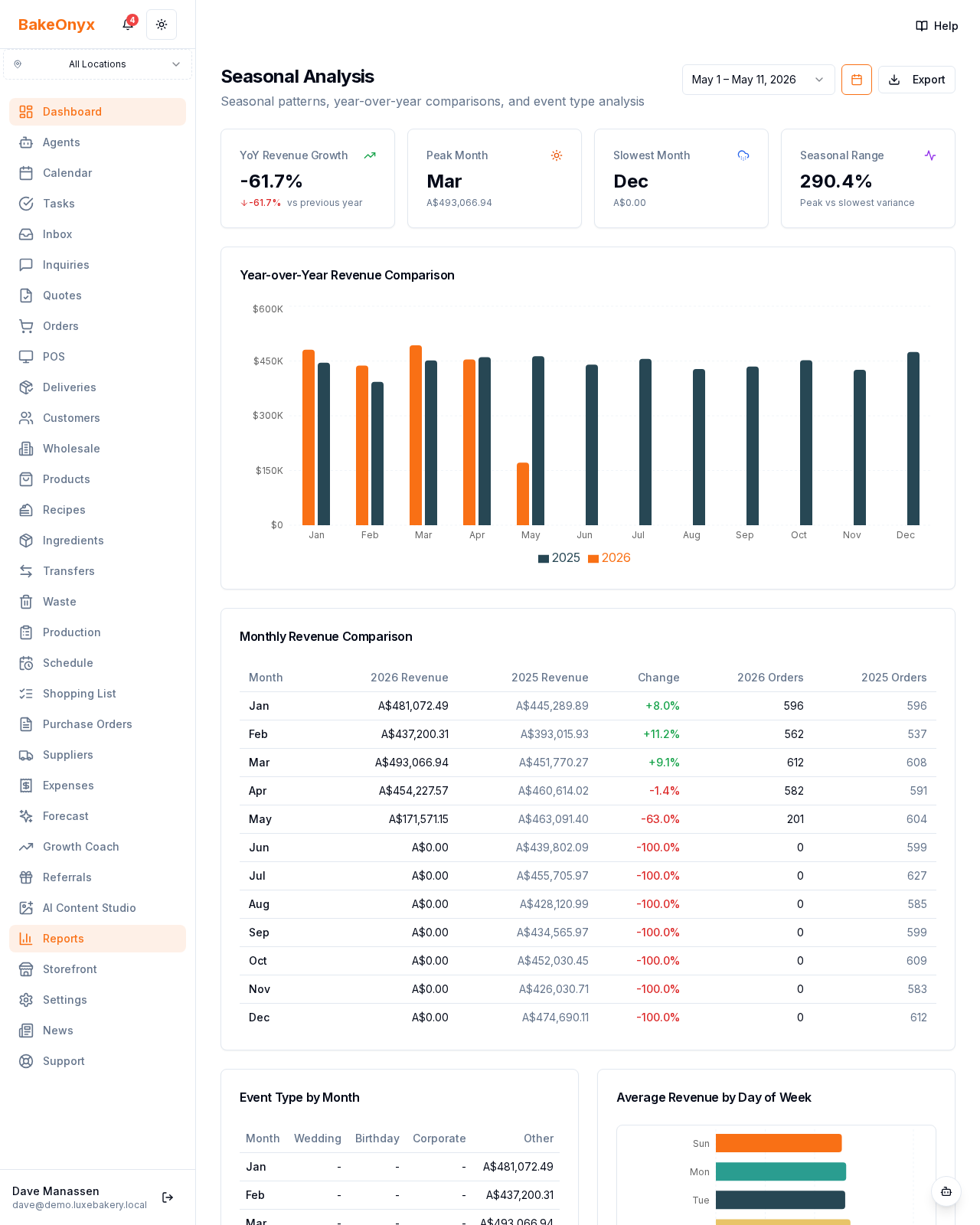This screenshot has width=980, height=1225.
Task: Click the Wedding column header
Action: coord(318,1138)
